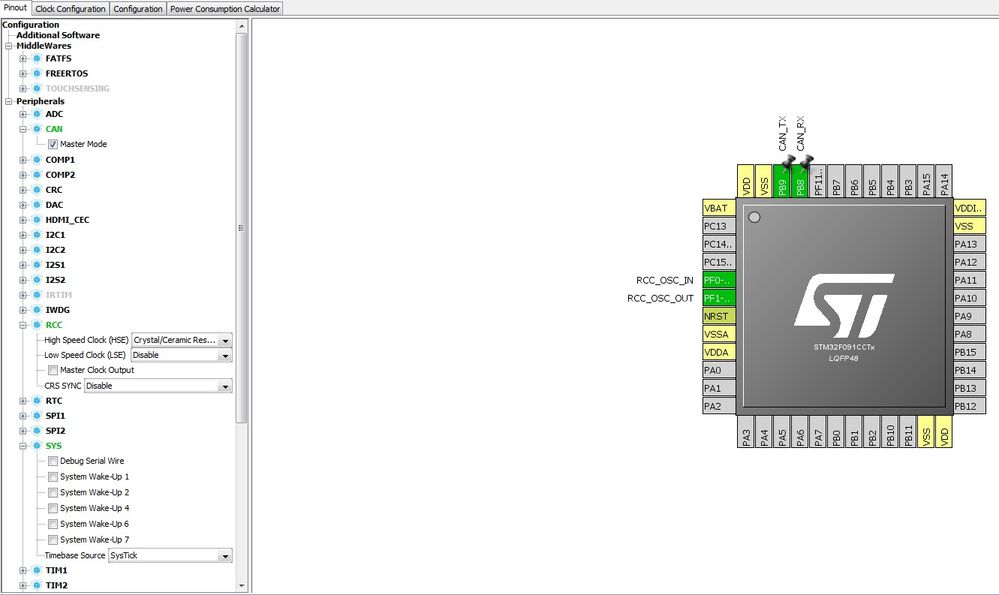Click the SYS gear icon
Viewport: 999px width, 595px height.
37,447
